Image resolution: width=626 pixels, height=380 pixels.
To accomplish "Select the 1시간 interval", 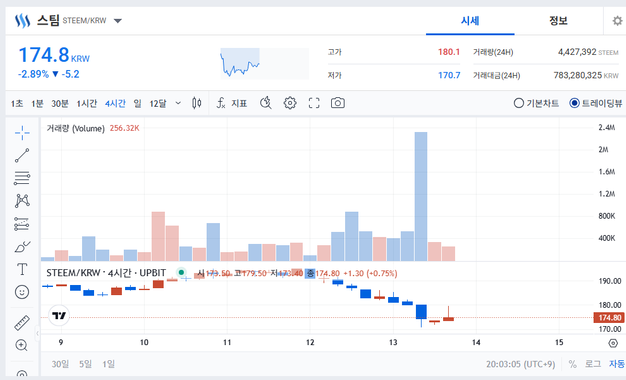I will tap(87, 103).
